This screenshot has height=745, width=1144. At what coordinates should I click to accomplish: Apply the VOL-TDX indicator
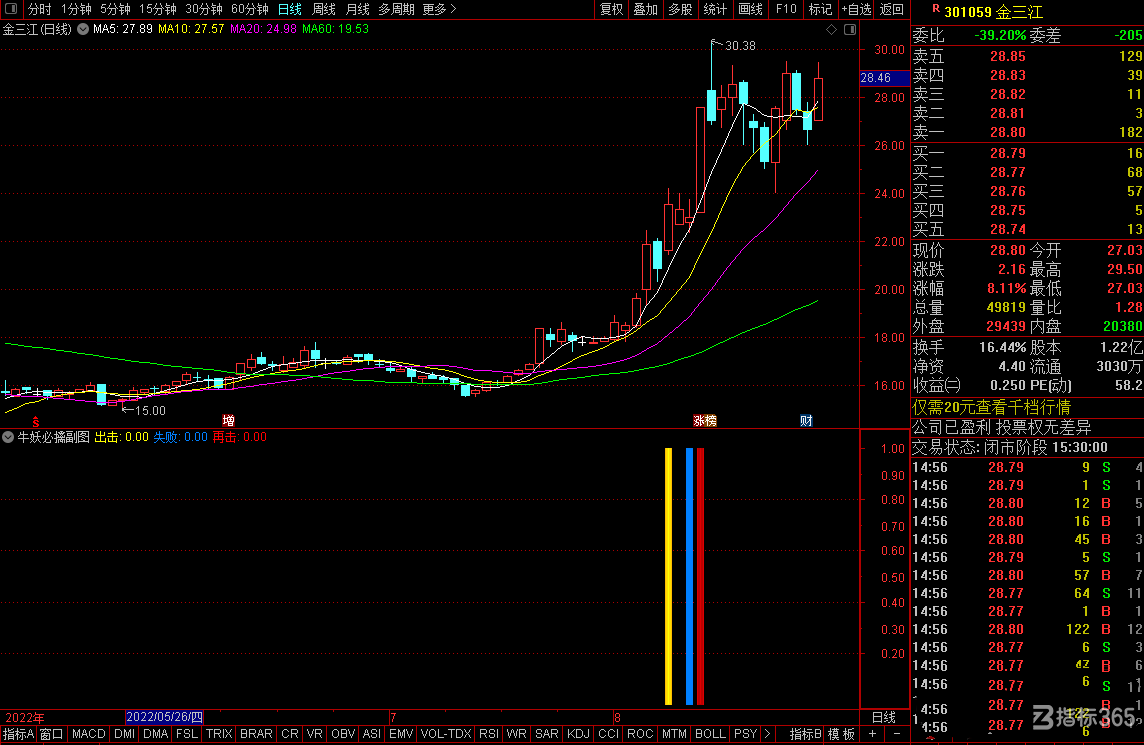[x=446, y=734]
